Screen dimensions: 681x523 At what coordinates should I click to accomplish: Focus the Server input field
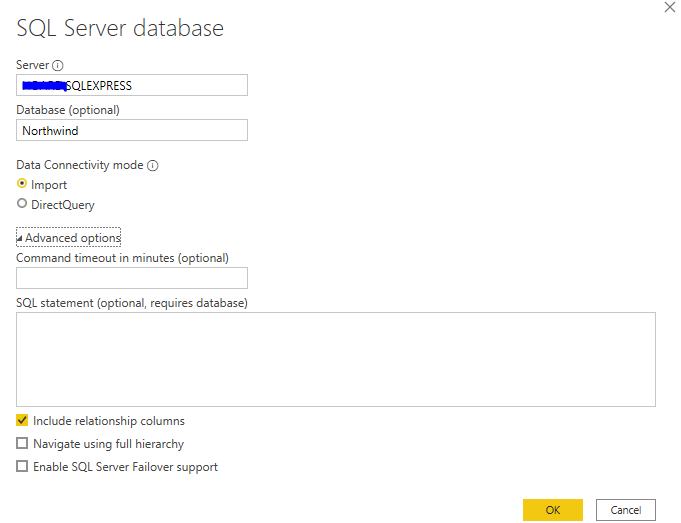[132, 85]
